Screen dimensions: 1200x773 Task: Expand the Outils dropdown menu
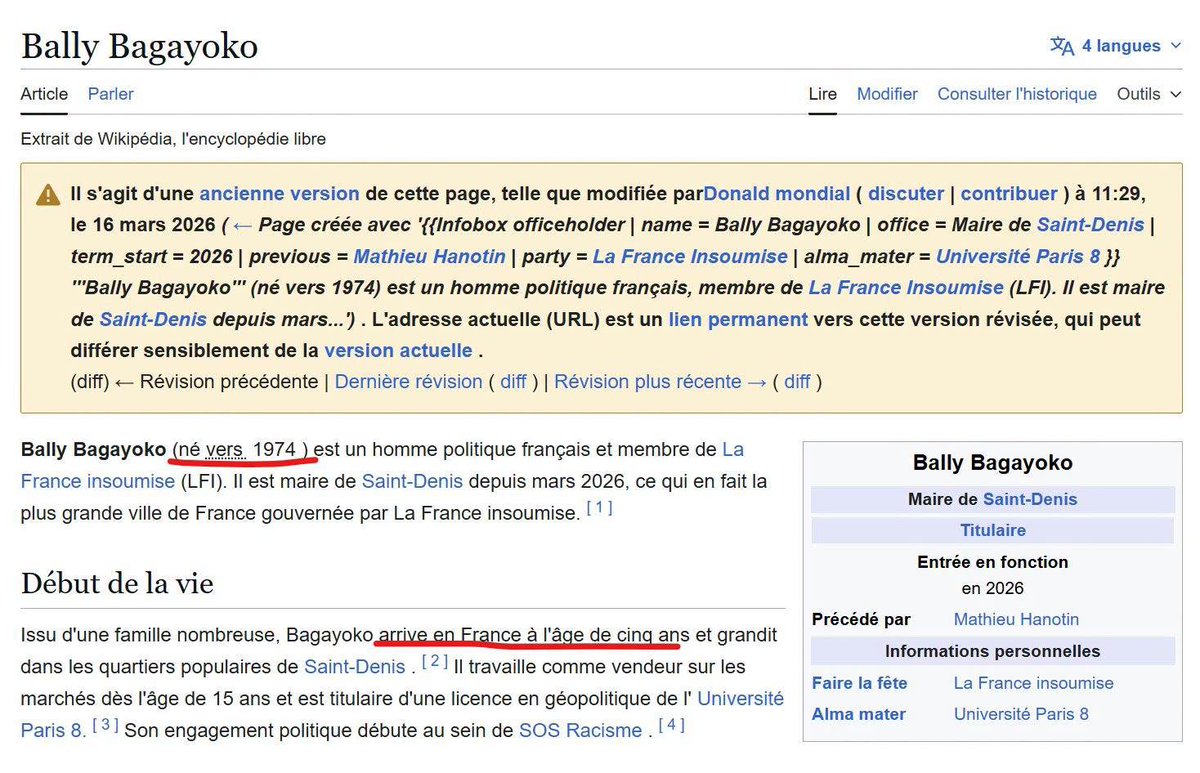(x=1149, y=94)
